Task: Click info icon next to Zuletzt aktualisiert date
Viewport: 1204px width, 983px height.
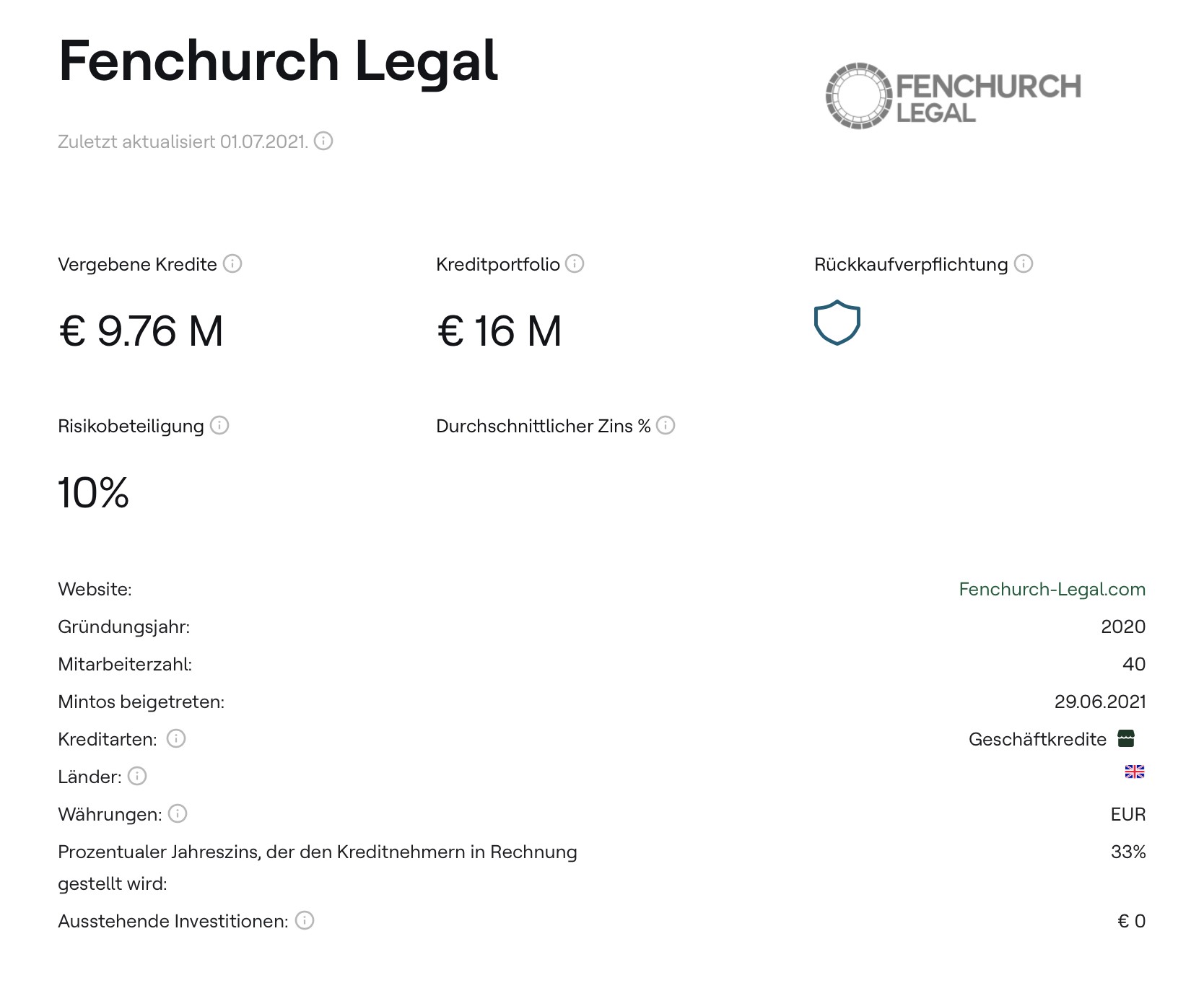Action: click(323, 141)
